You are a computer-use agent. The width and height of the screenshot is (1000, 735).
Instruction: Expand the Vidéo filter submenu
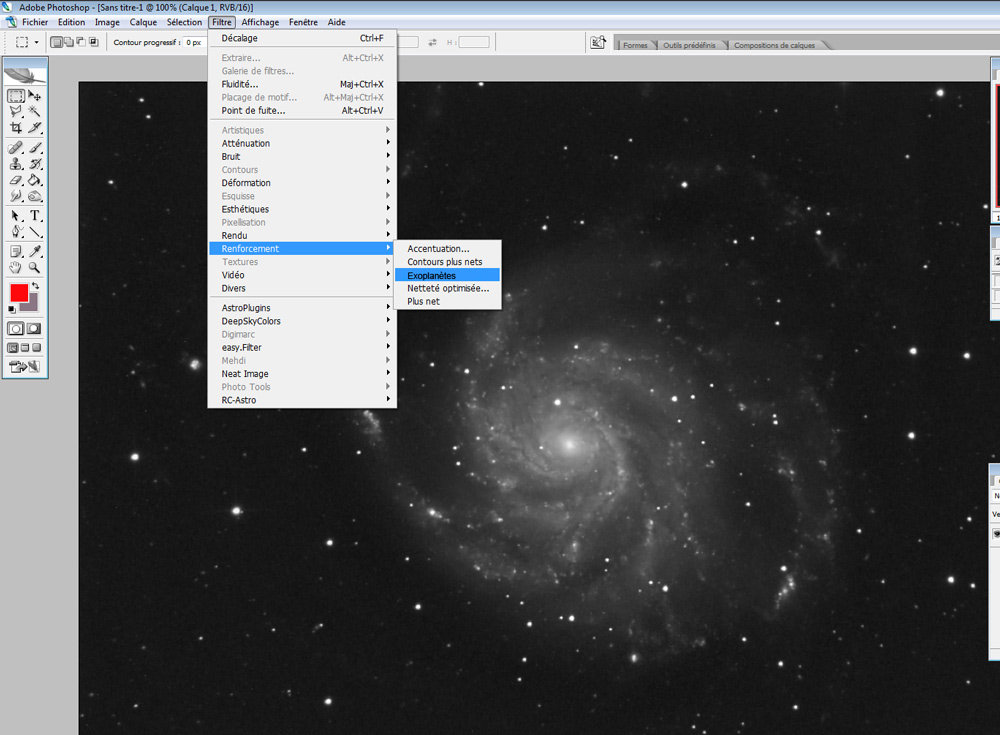pos(303,275)
